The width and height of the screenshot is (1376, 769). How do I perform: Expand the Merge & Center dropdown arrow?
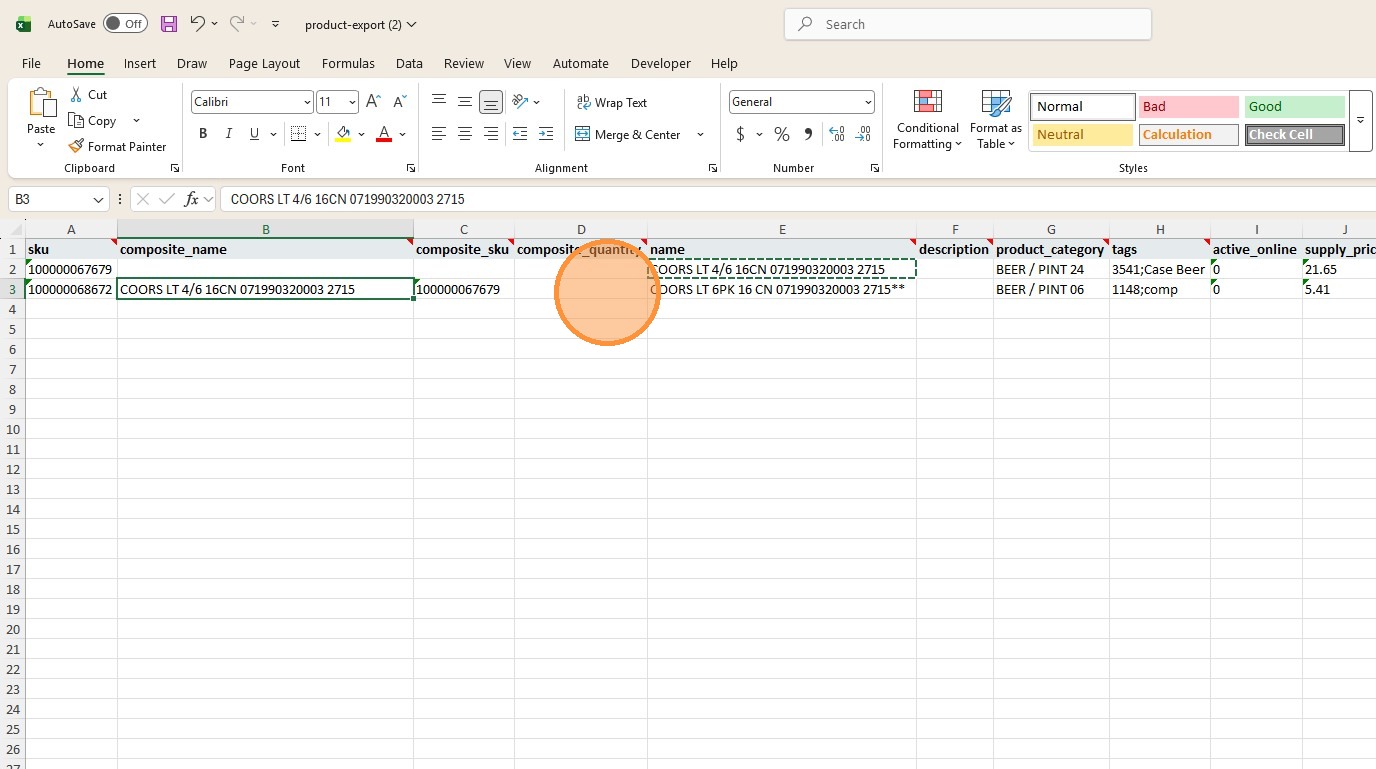pos(700,134)
